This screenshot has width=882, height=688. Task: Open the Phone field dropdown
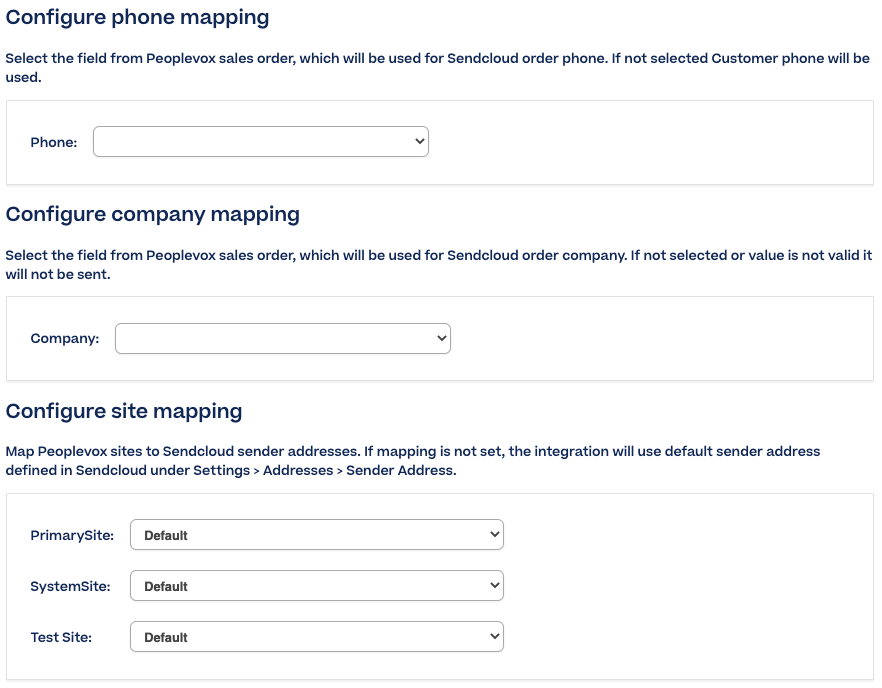(x=260, y=142)
